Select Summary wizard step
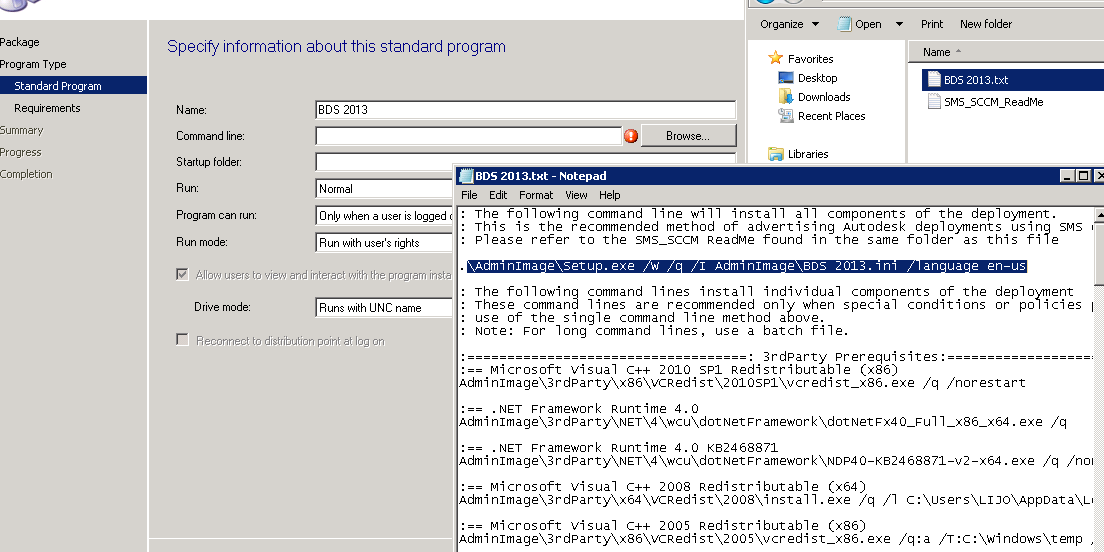 (21, 130)
